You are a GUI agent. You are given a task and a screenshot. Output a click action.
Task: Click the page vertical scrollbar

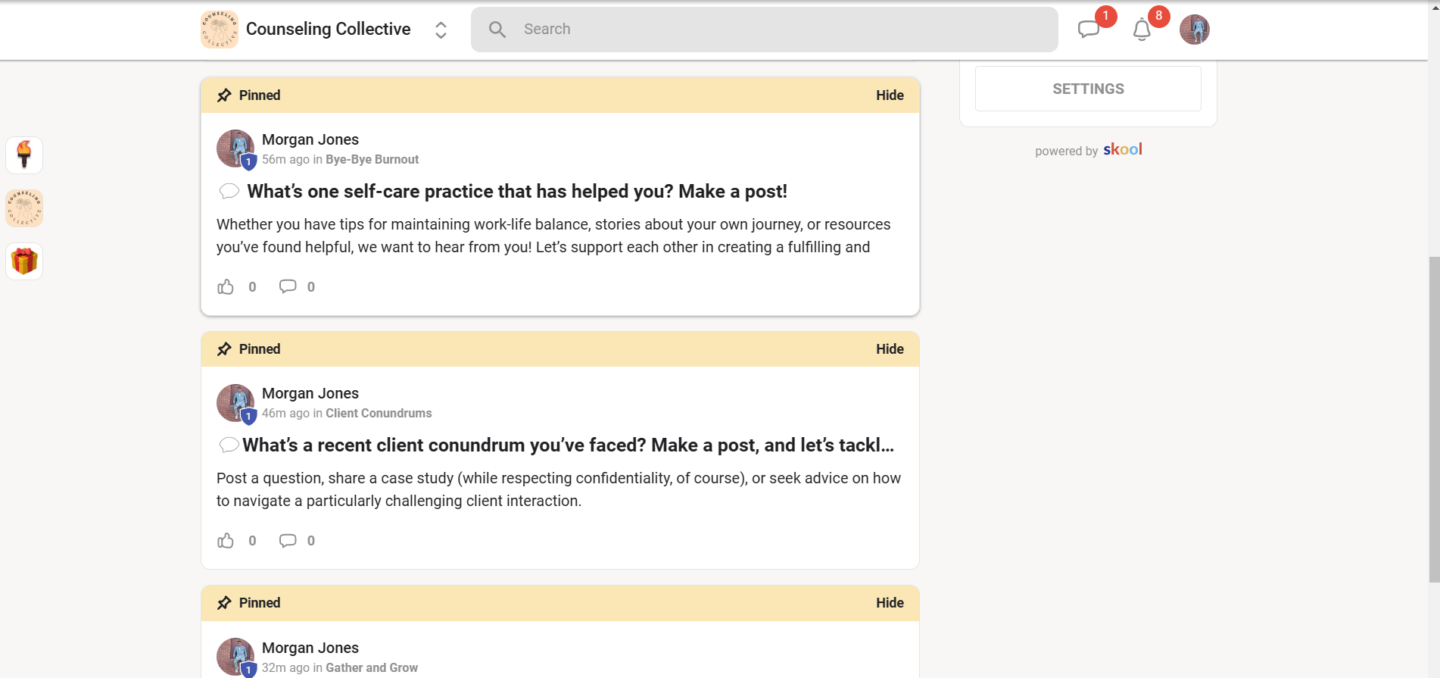[1433, 420]
